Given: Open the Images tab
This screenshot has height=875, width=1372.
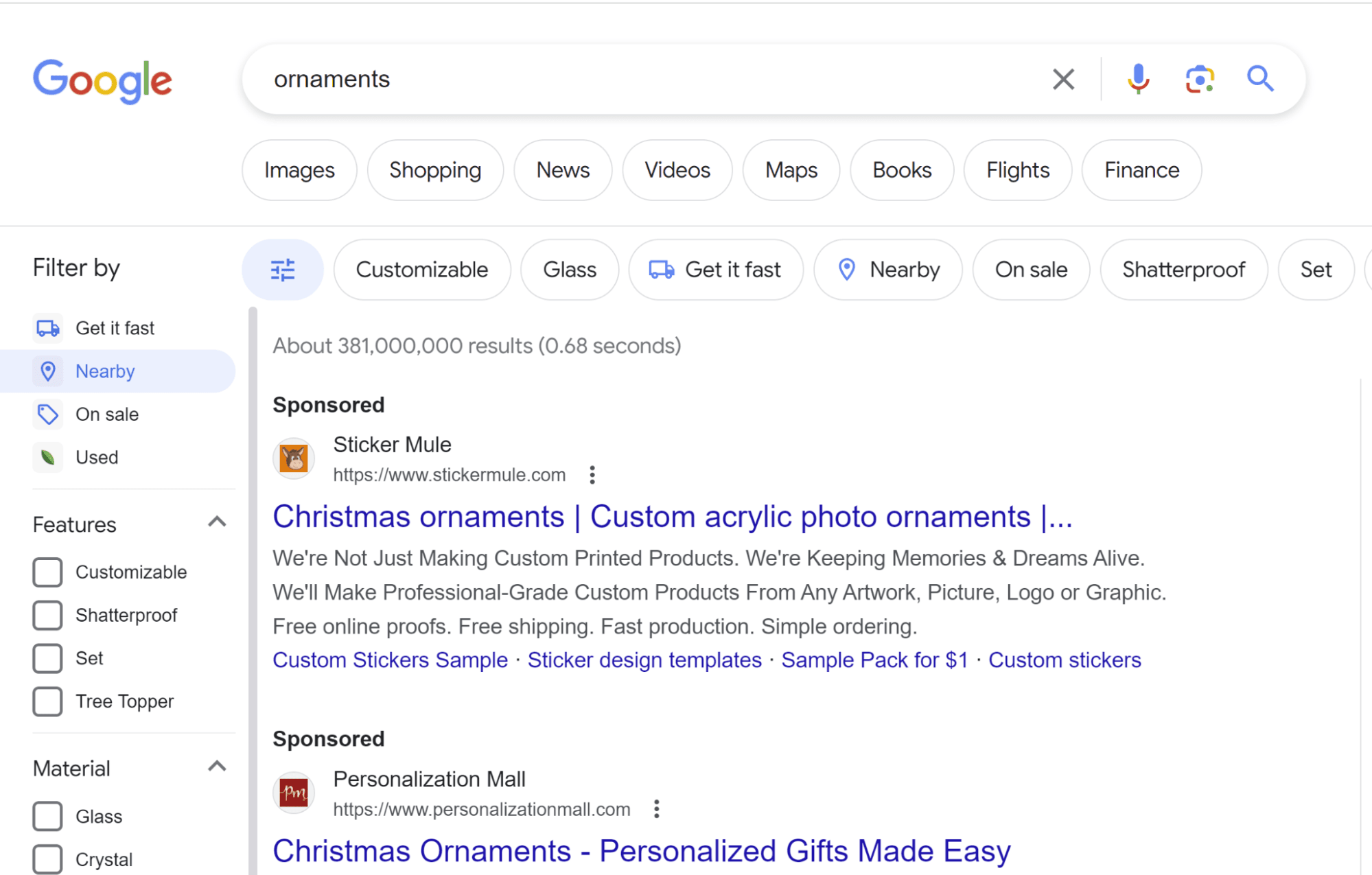Looking at the screenshot, I should pyautogui.click(x=299, y=170).
